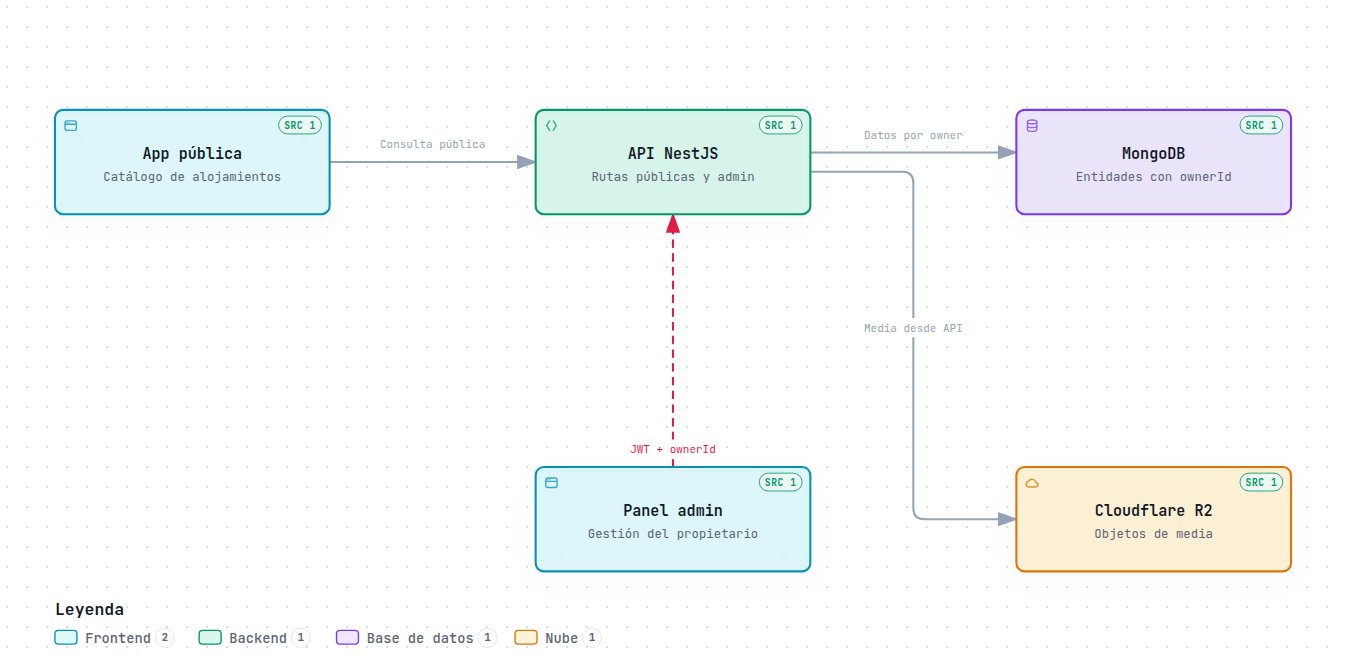1346x665 pixels.
Task: Click the Panel admin node title
Action: 673,510
